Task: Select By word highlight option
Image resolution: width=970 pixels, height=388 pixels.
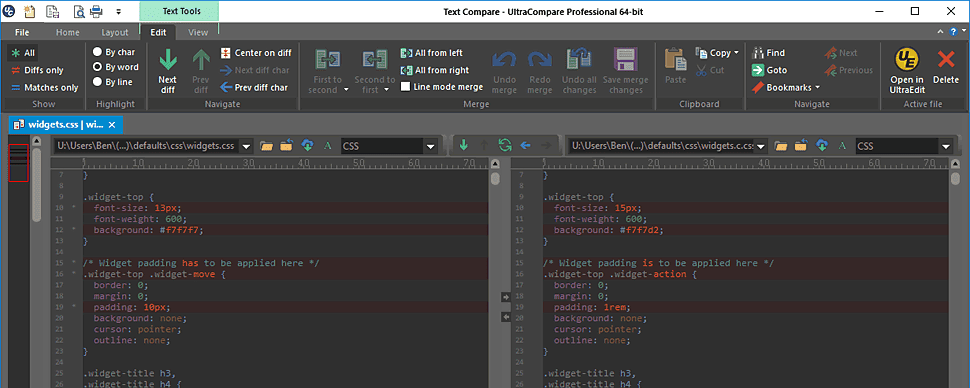Action: coord(116,67)
